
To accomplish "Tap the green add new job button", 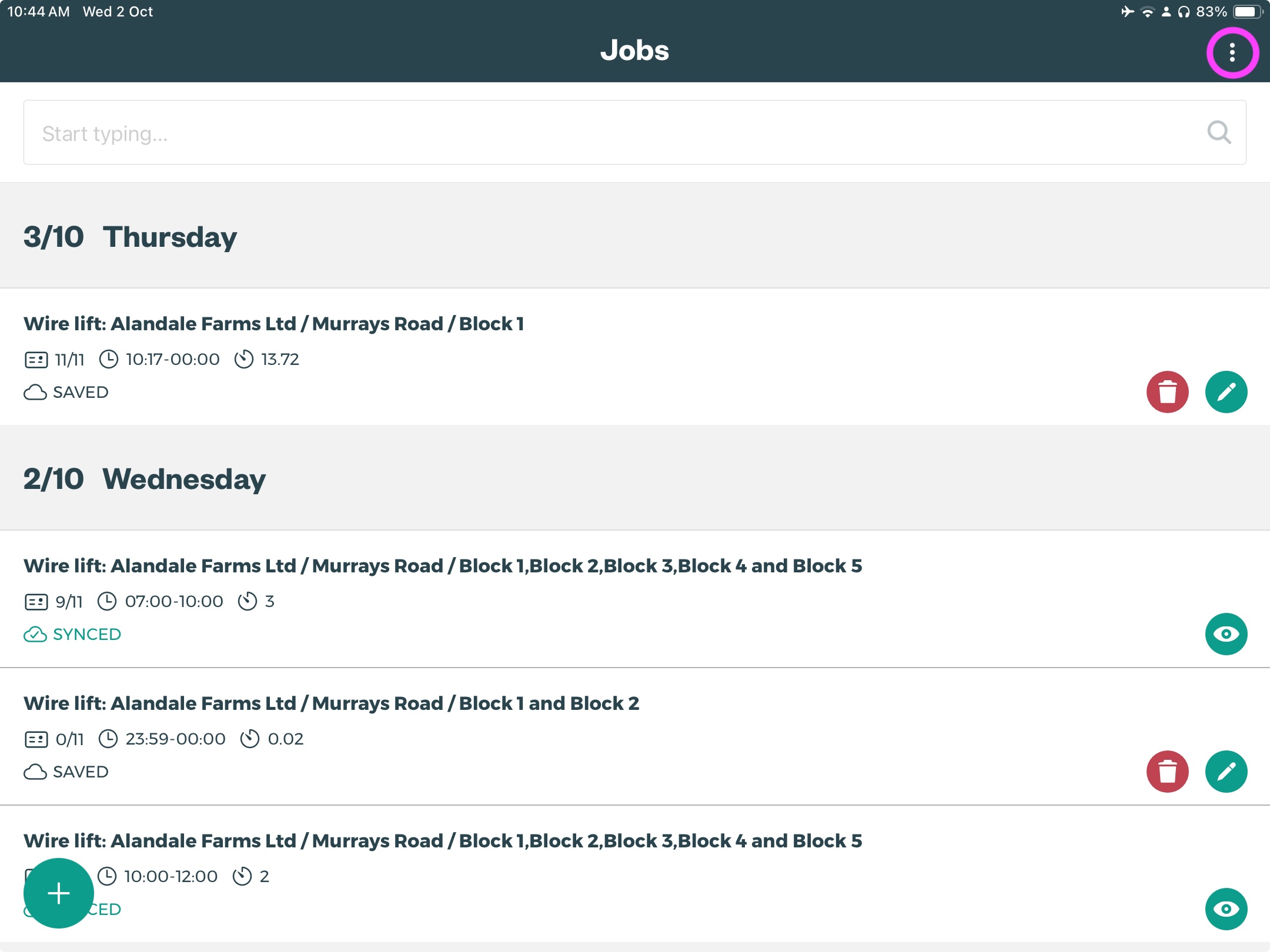I will click(59, 893).
